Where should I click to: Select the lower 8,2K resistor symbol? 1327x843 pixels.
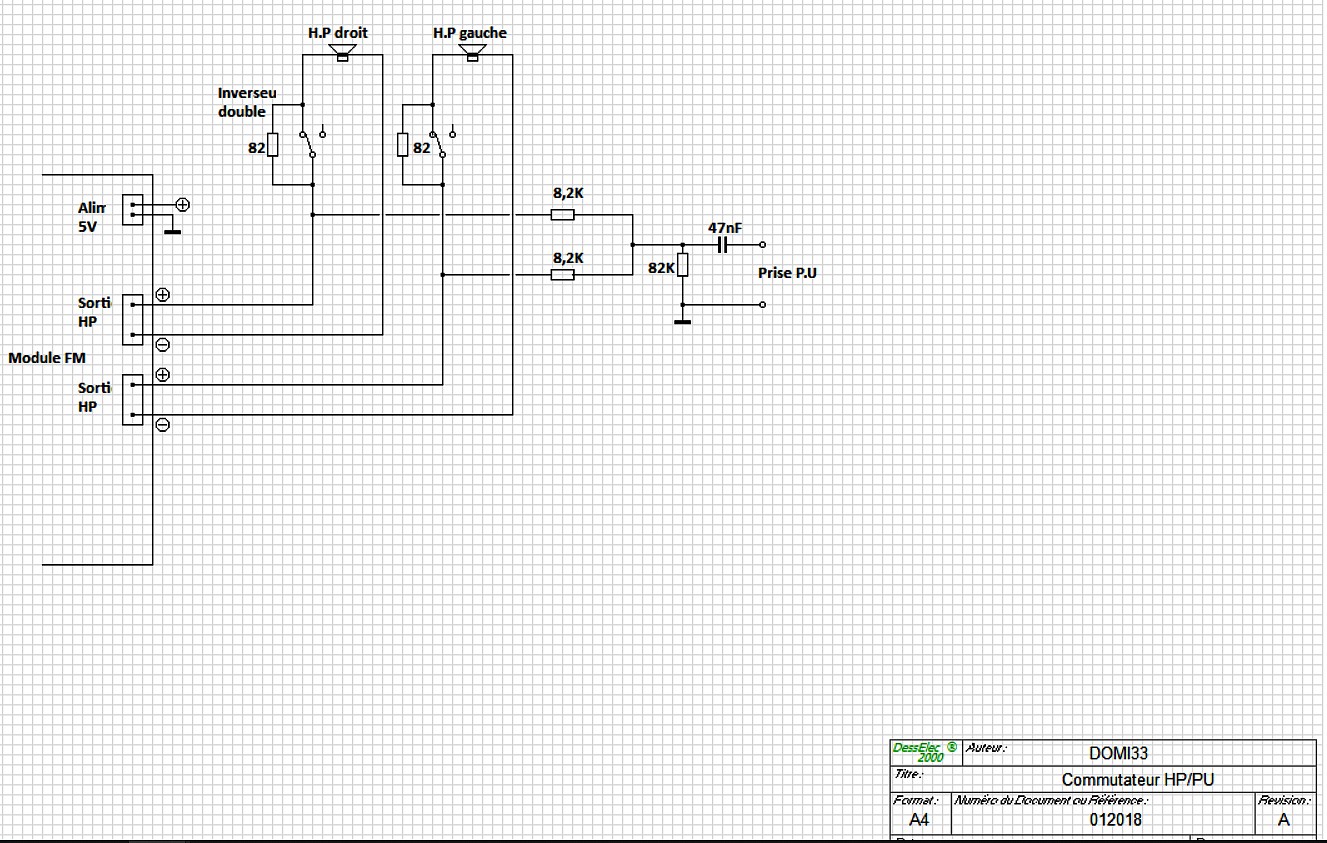click(x=563, y=275)
